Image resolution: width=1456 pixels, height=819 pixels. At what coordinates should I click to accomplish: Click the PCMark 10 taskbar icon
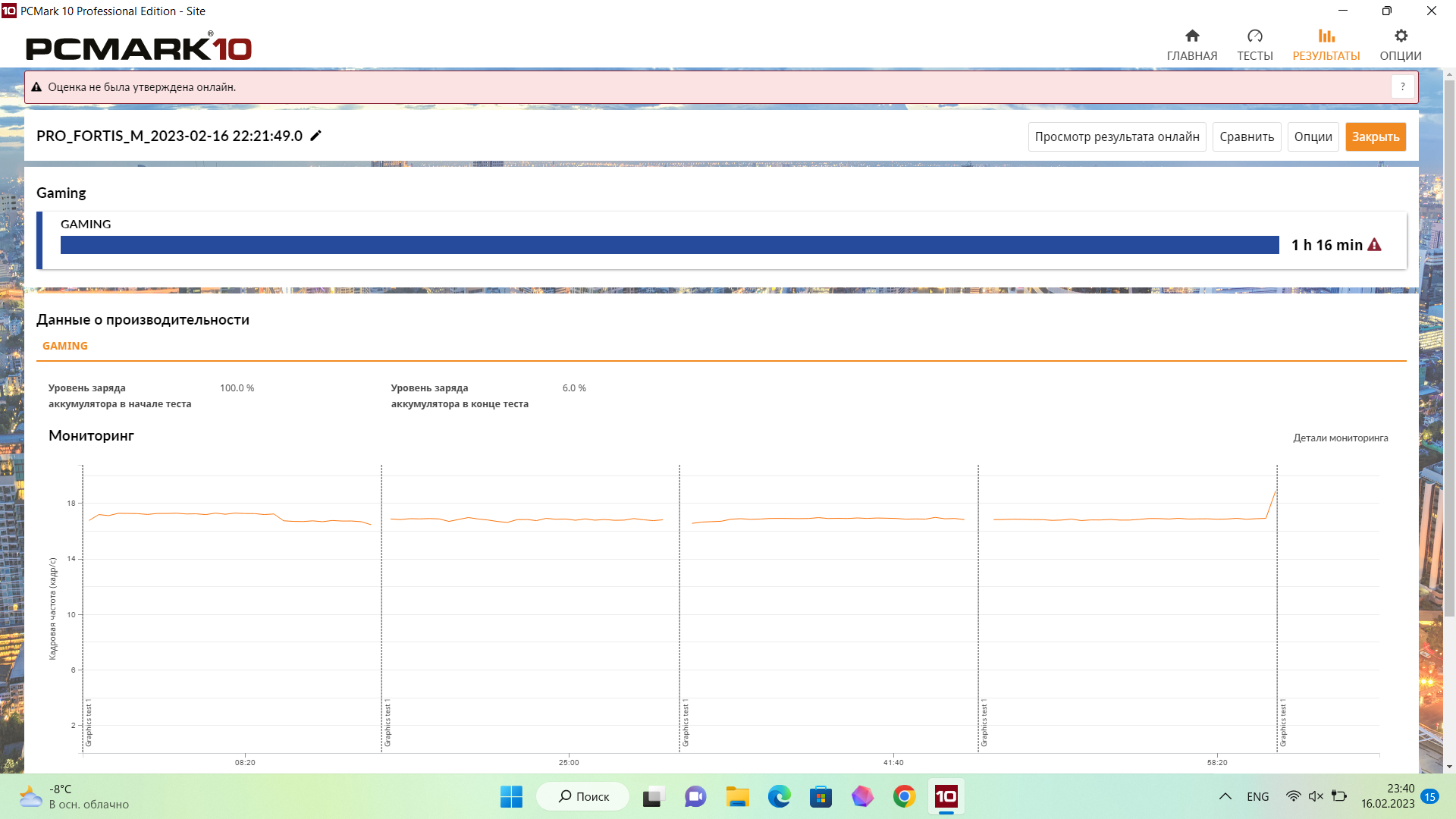(x=946, y=796)
